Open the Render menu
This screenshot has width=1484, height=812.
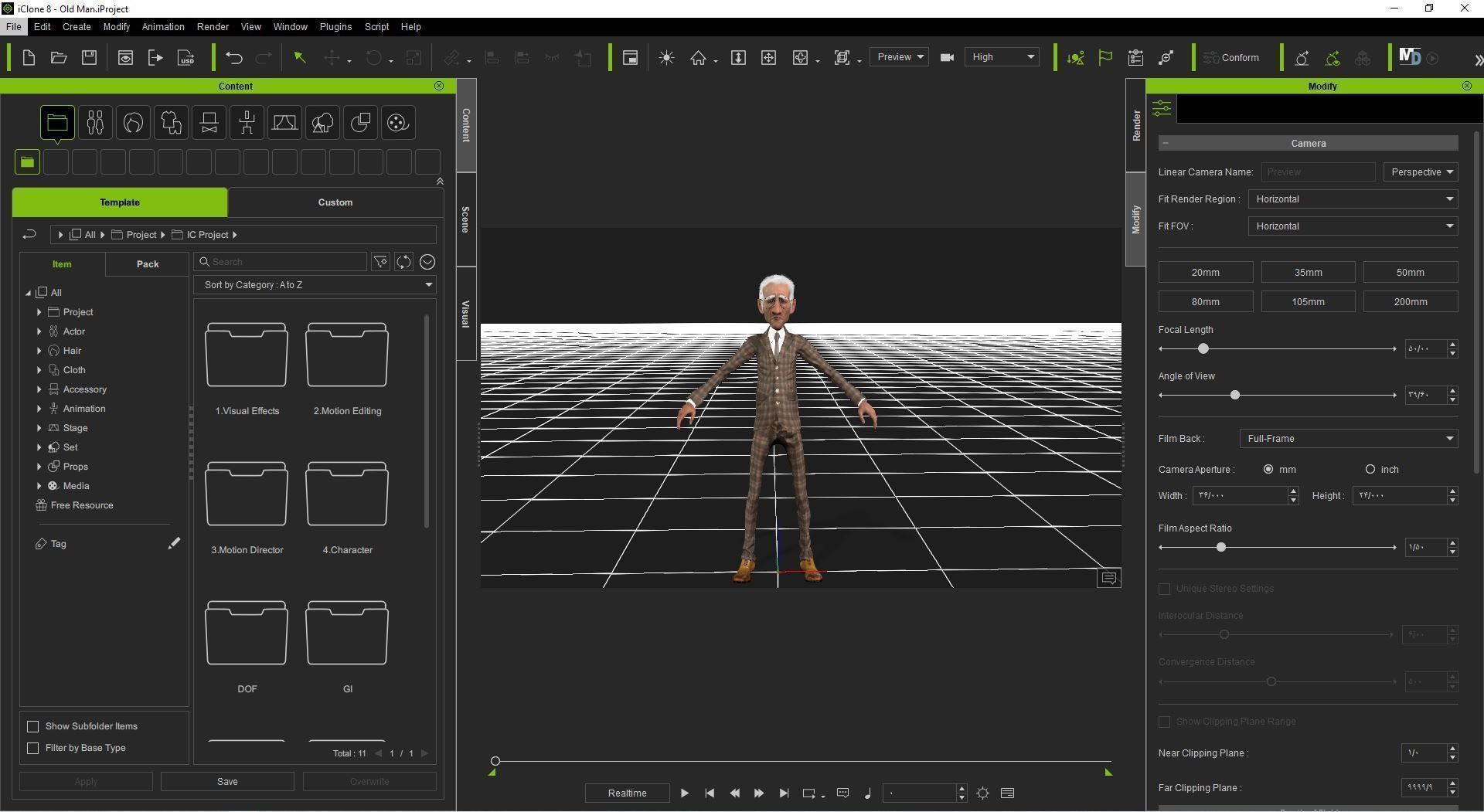tap(213, 26)
